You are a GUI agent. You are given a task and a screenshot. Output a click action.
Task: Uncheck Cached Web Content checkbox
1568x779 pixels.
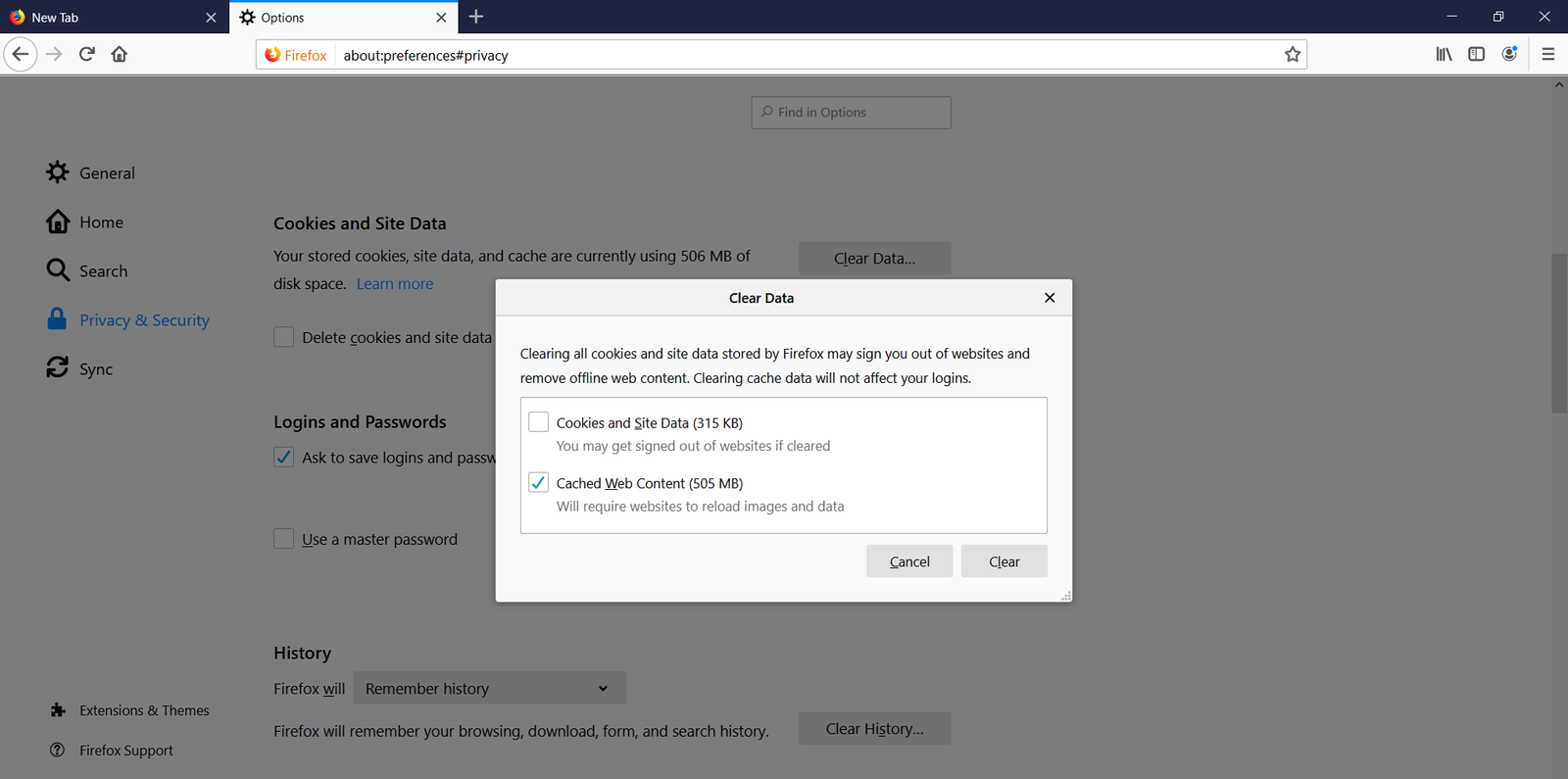538,483
